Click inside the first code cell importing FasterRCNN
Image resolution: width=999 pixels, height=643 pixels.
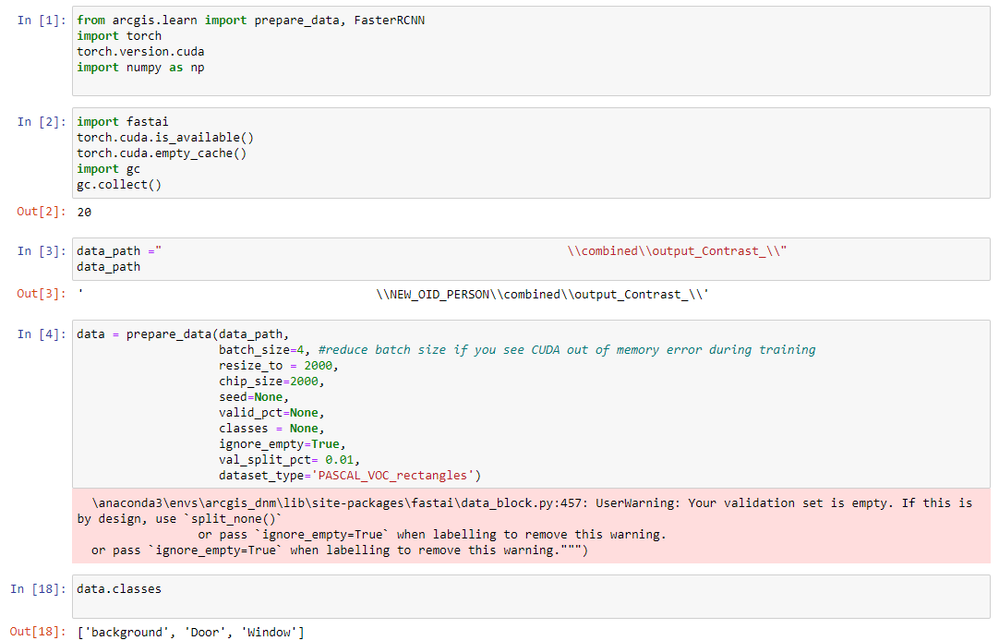click(x=530, y=52)
